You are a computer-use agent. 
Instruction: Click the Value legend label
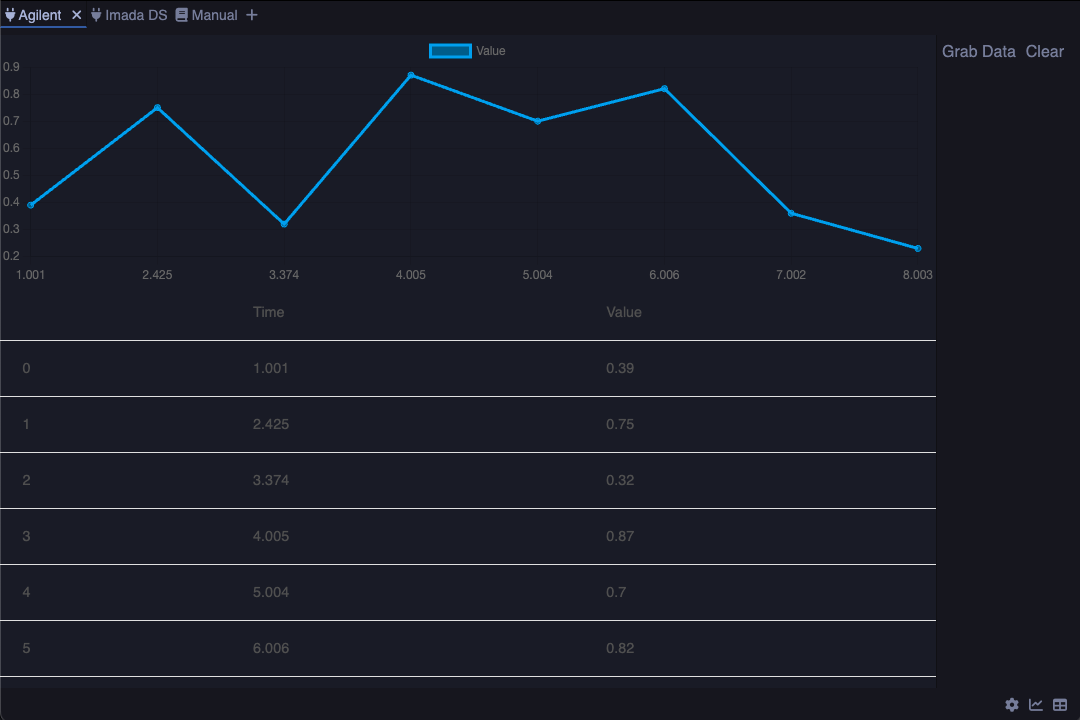[491, 51]
